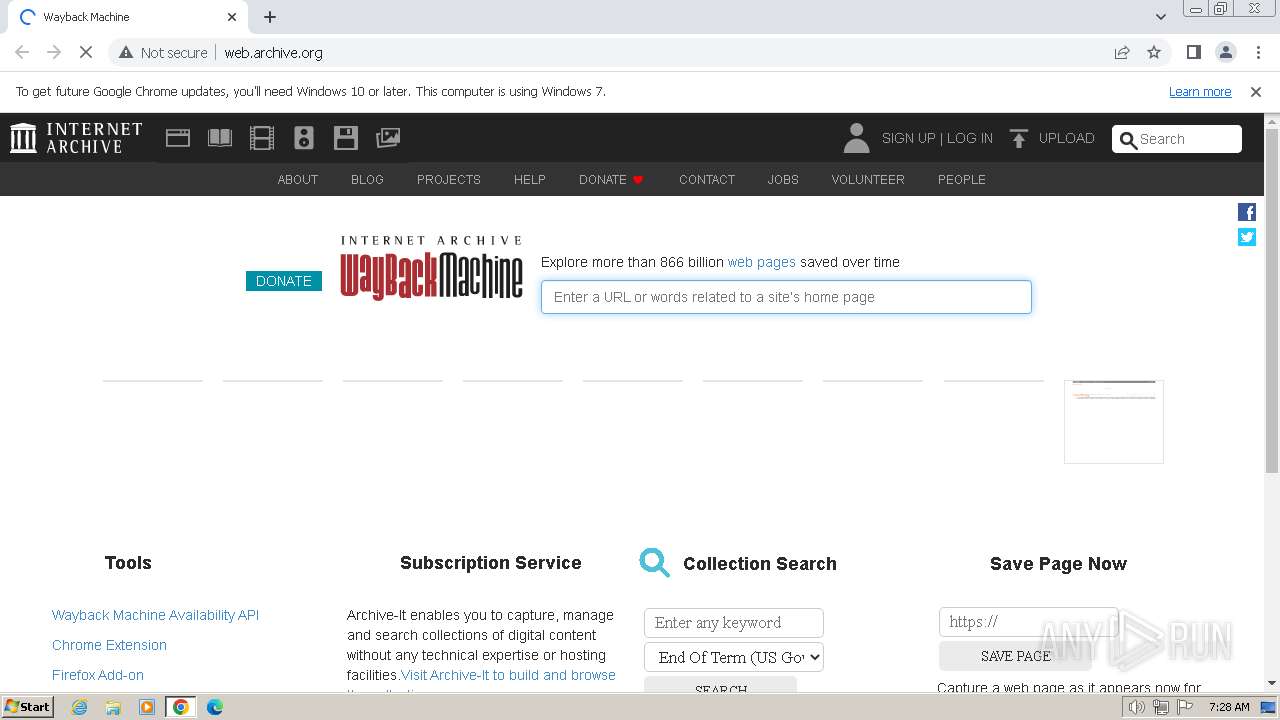Image resolution: width=1280 pixels, height=720 pixels.
Task: Open the DONATE menu item with heart
Action: (x=611, y=179)
